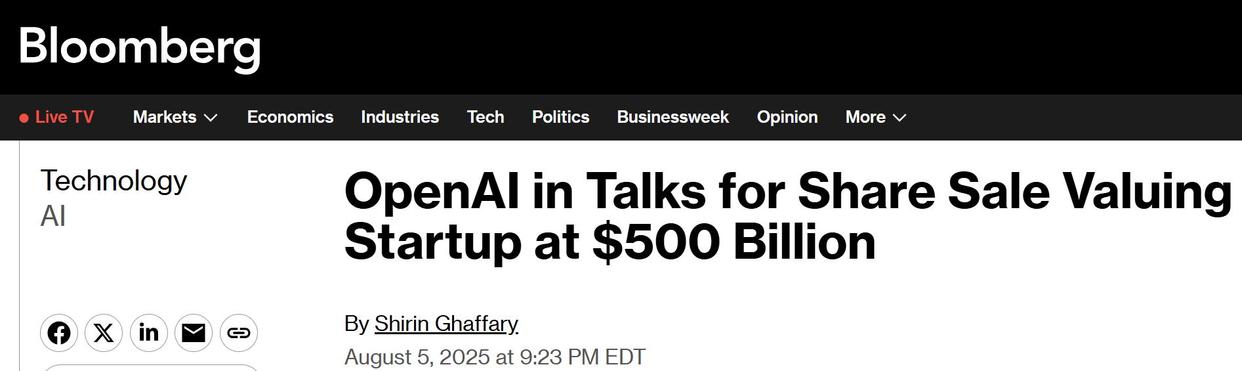Share article via X icon
The height and width of the screenshot is (371, 1242).
click(x=104, y=332)
